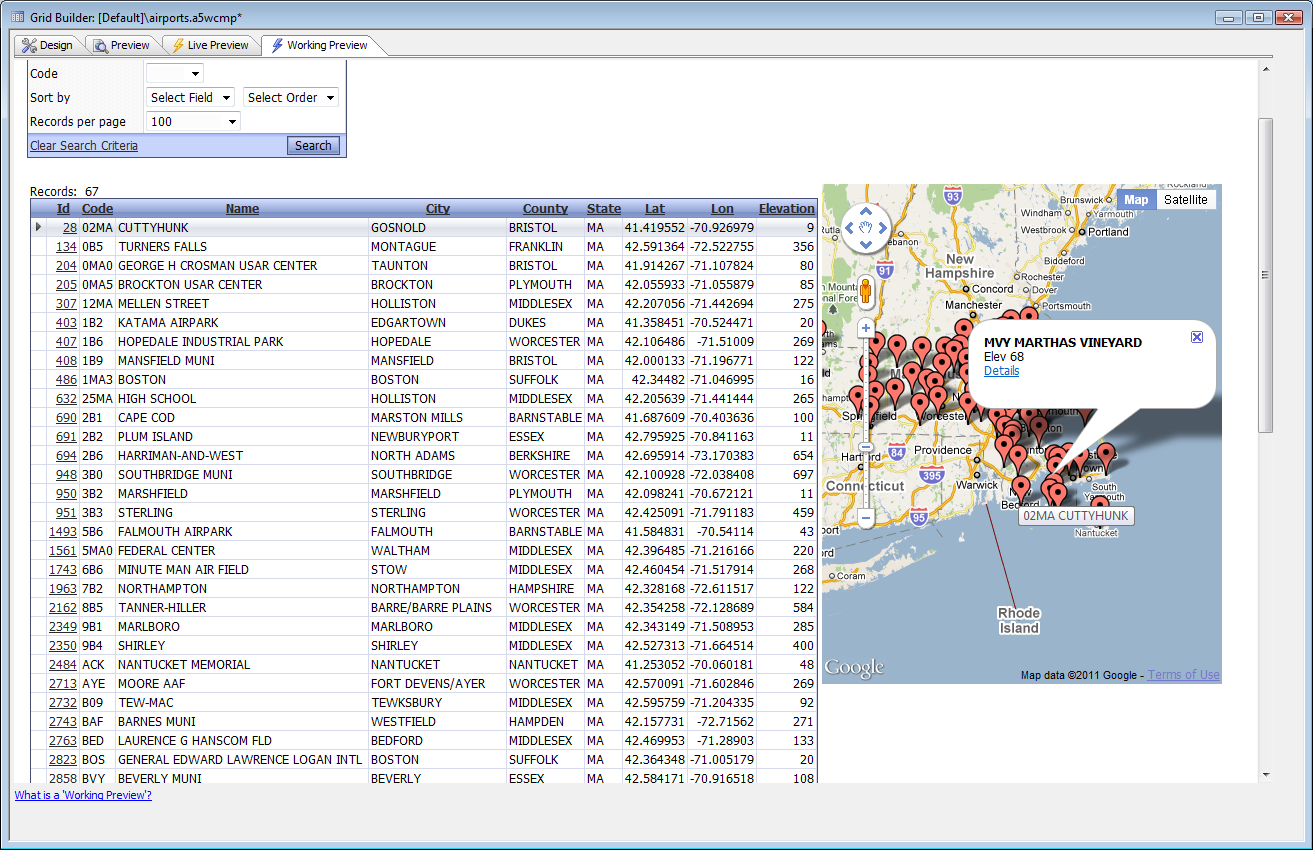
Task: Sort by the County column header
Action: pos(545,209)
